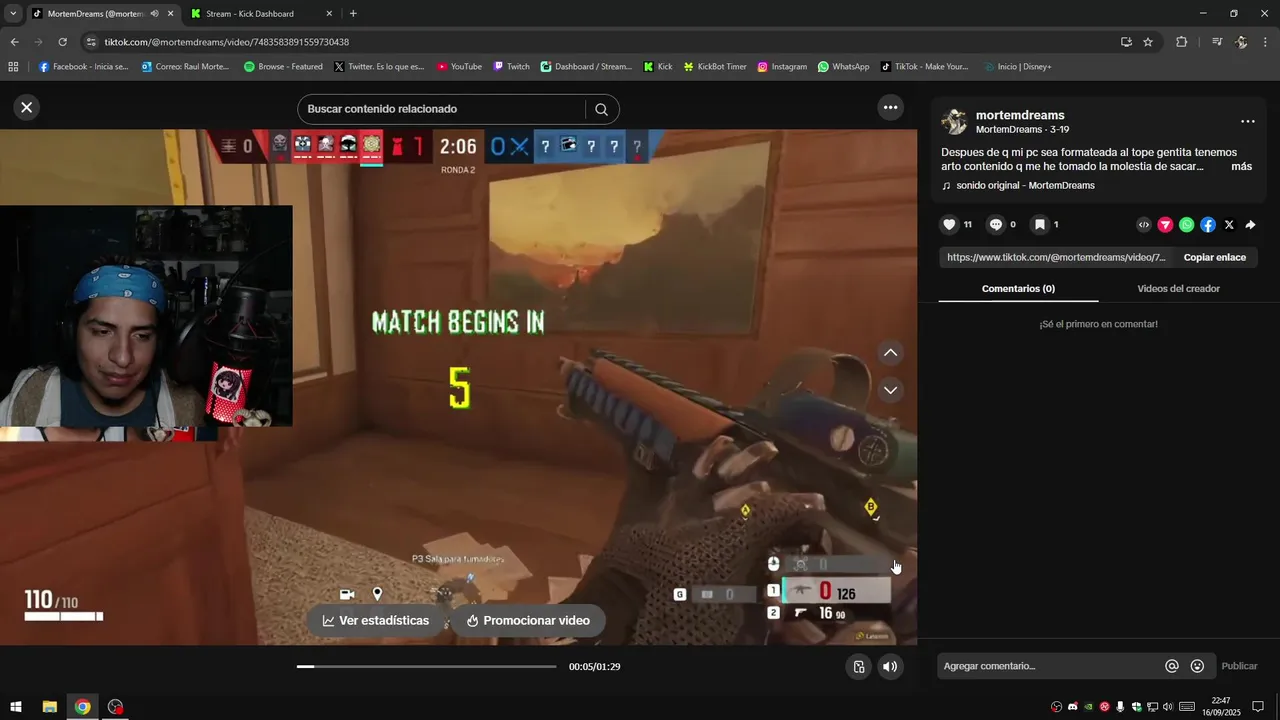Open the Windows Start menu
The height and width of the screenshot is (720, 1280).
[16, 707]
